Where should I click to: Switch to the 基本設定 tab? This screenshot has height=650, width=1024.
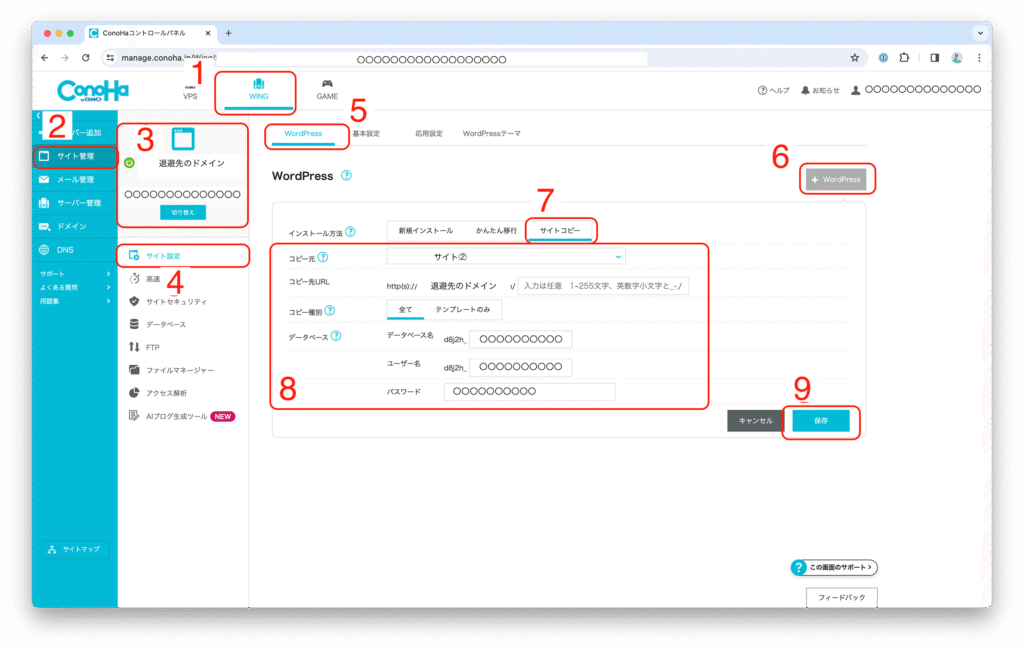coord(366,133)
